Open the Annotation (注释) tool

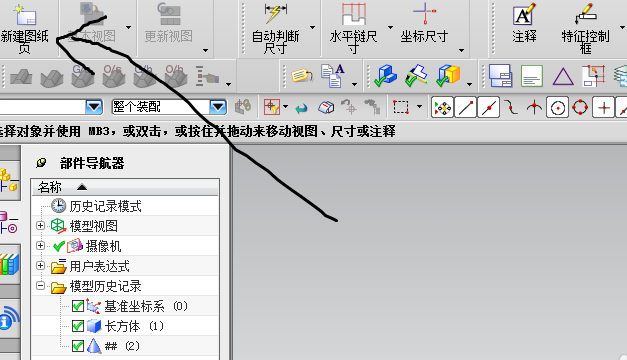(x=524, y=23)
